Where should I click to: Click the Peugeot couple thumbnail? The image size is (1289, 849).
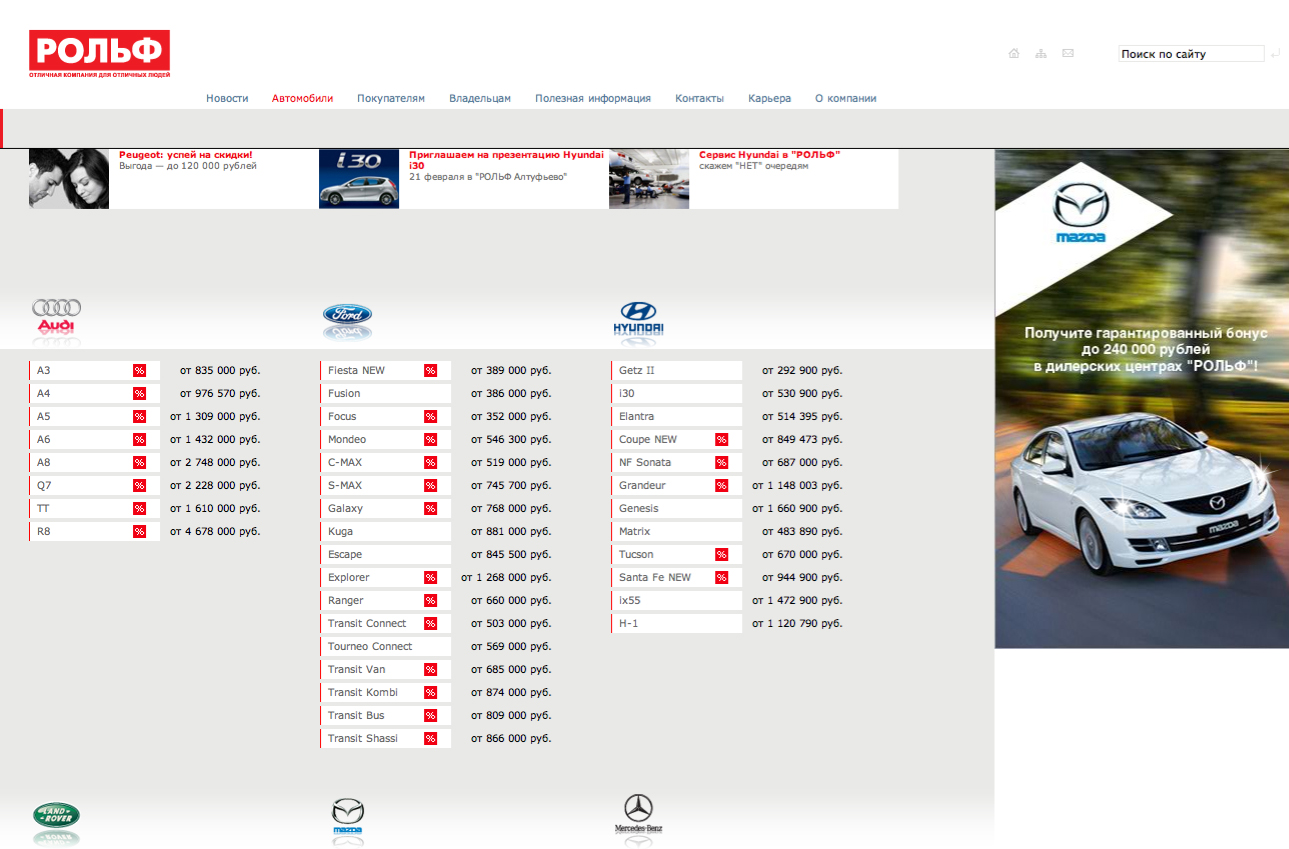pos(69,179)
